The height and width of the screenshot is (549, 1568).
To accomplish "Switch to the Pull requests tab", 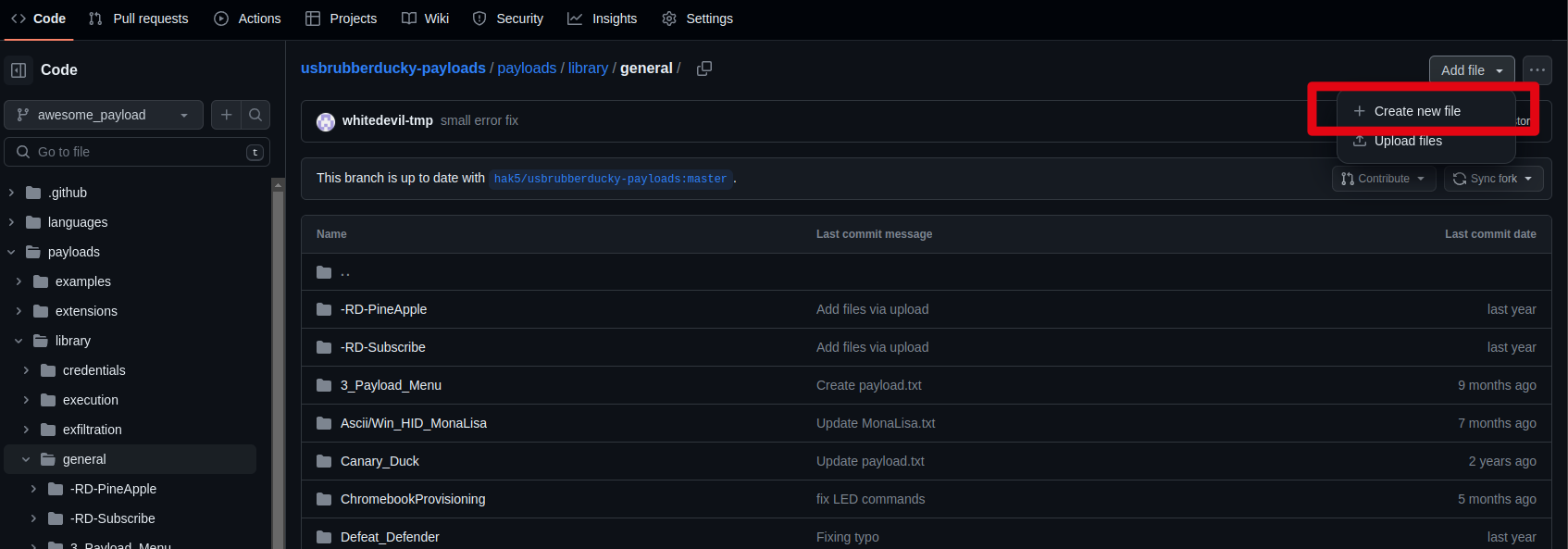I will [138, 19].
